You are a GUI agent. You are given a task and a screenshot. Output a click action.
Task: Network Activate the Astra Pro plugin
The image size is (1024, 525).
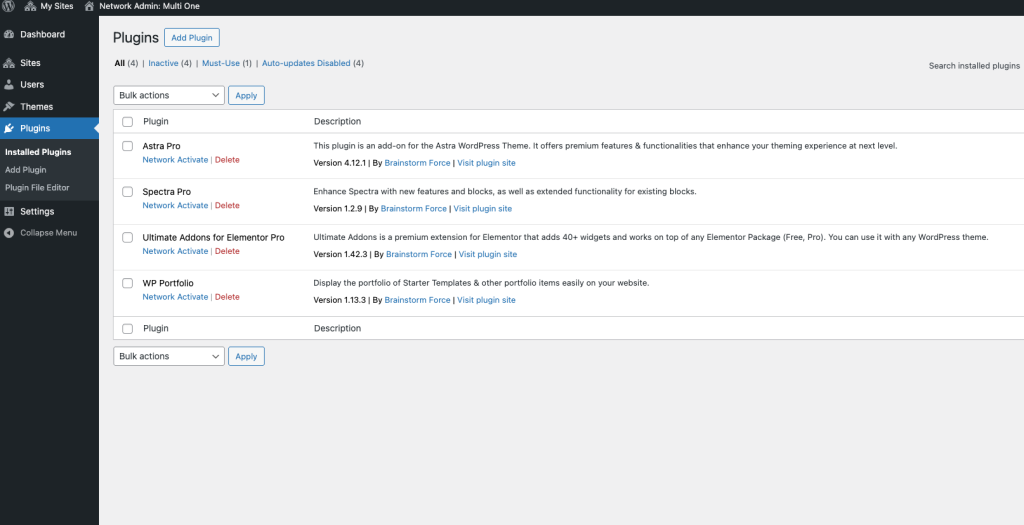pyautogui.click(x=175, y=160)
